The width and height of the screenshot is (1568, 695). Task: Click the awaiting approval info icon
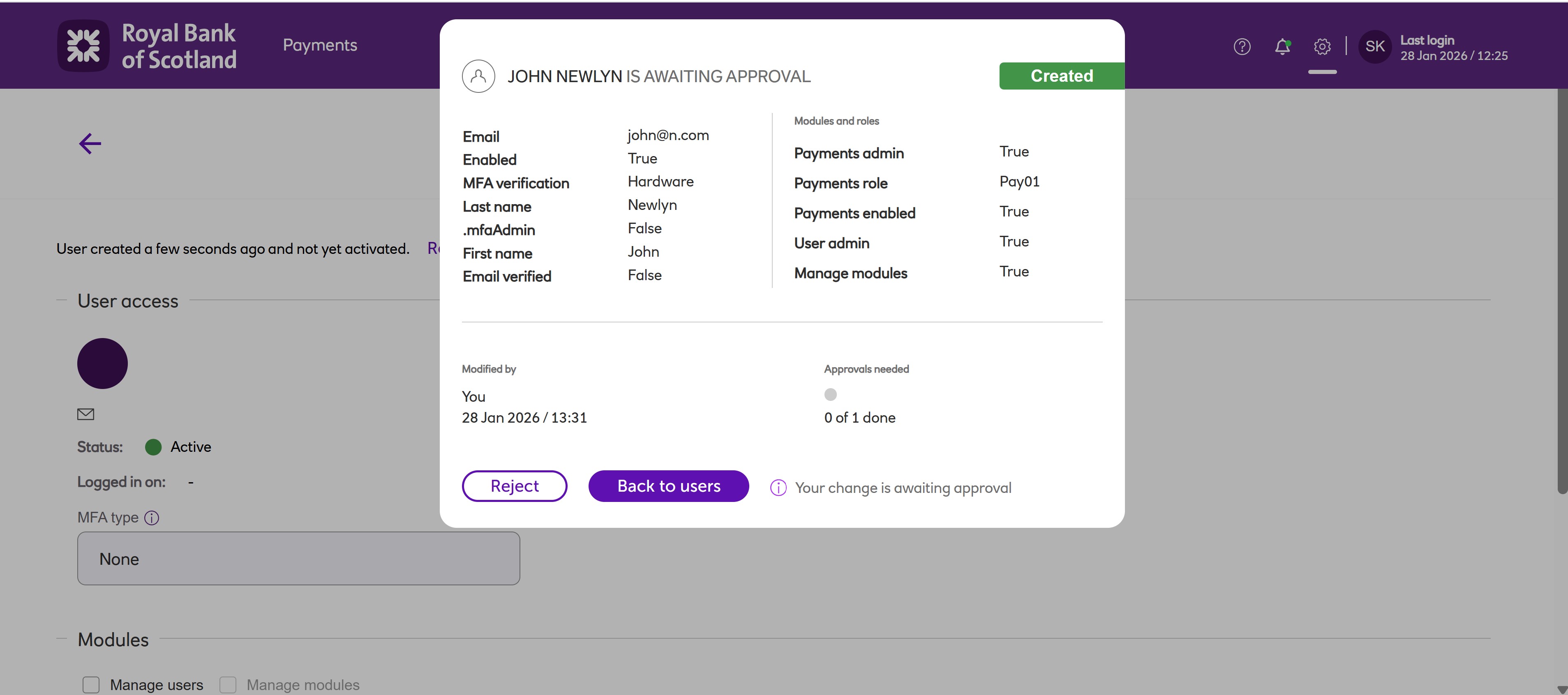pos(778,488)
